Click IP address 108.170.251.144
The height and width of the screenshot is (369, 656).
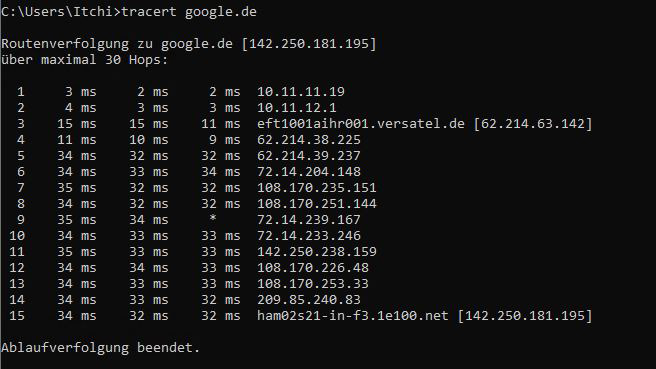[x=317, y=204]
